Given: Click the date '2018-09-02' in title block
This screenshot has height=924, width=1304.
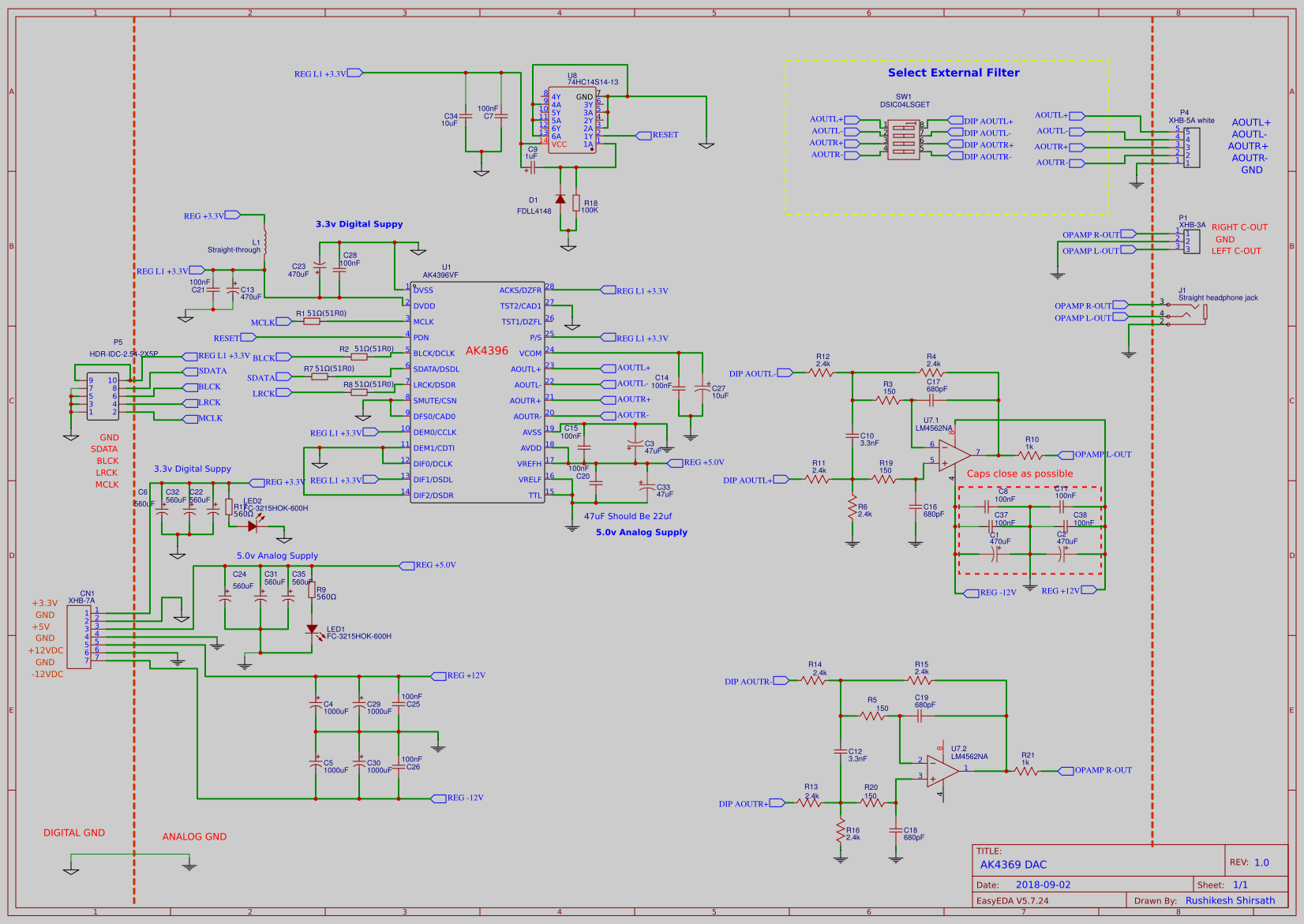Looking at the screenshot, I should pos(1043,885).
